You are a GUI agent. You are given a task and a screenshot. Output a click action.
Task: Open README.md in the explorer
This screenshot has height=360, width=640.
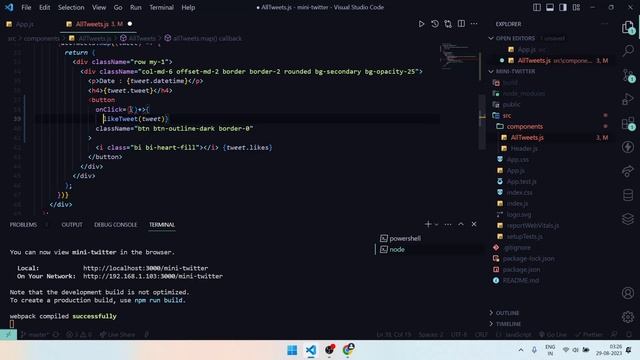520,281
